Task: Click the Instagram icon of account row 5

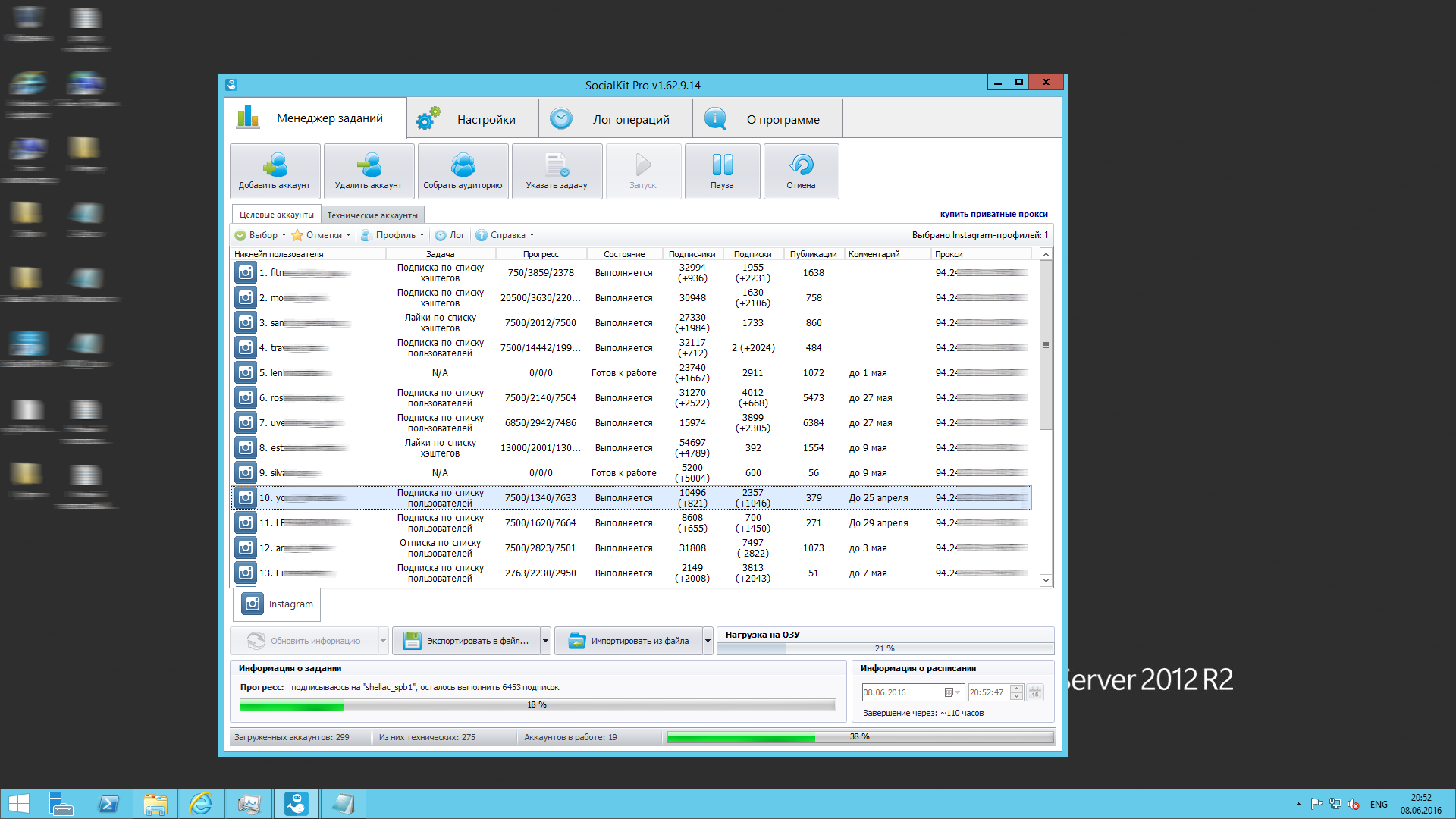Action: pyautogui.click(x=245, y=372)
